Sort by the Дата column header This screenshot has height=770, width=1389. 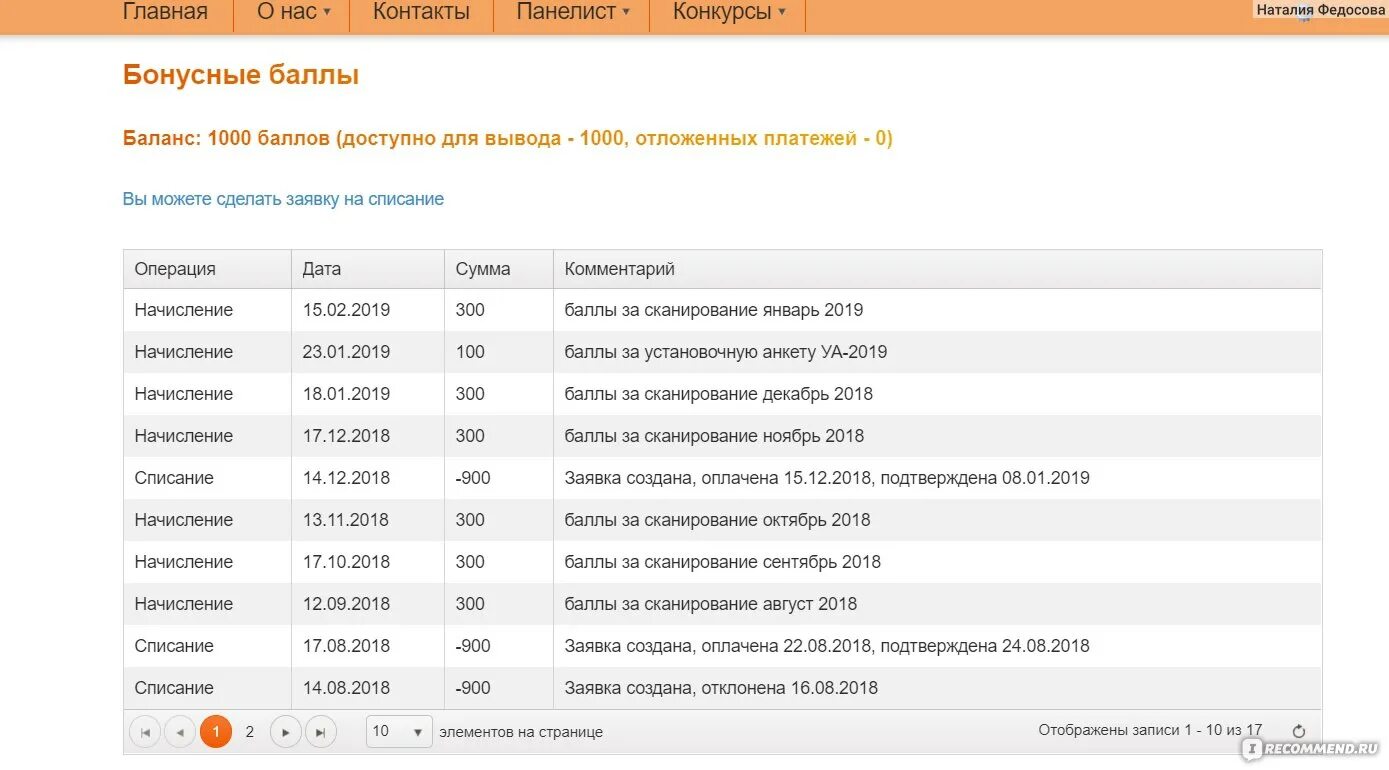click(368, 269)
